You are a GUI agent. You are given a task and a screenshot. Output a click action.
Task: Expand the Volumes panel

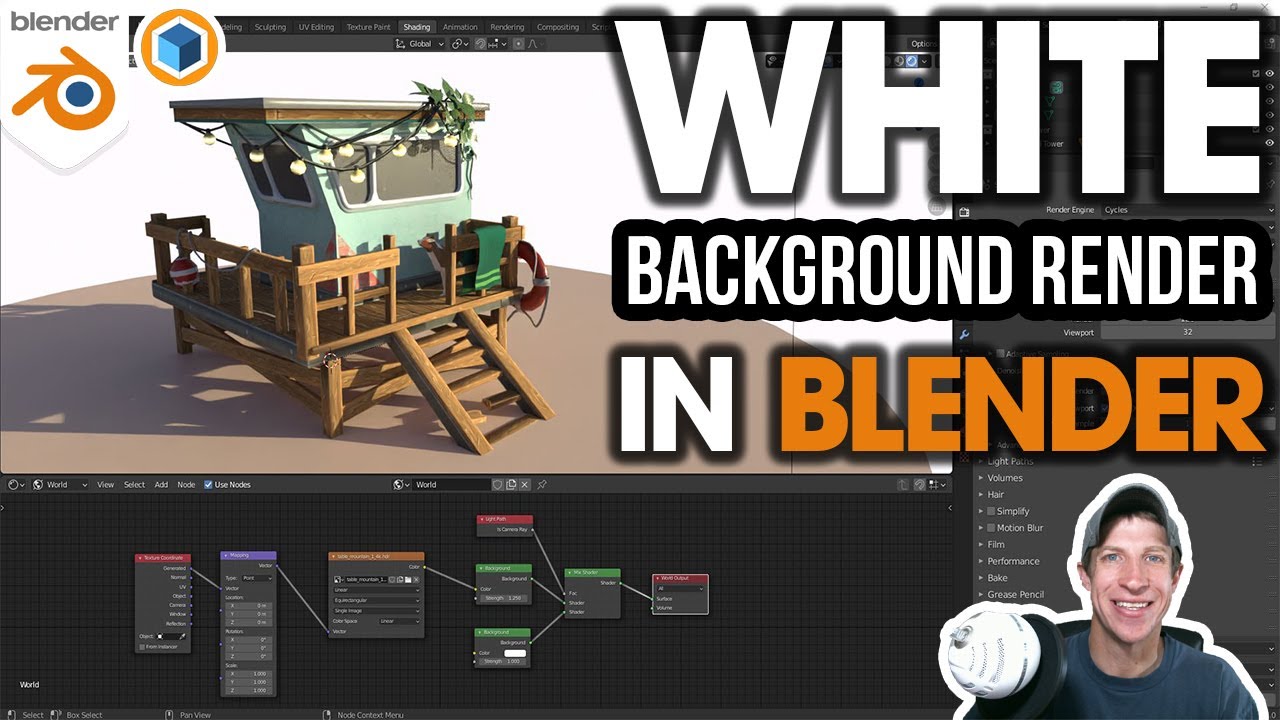[x=1004, y=478]
